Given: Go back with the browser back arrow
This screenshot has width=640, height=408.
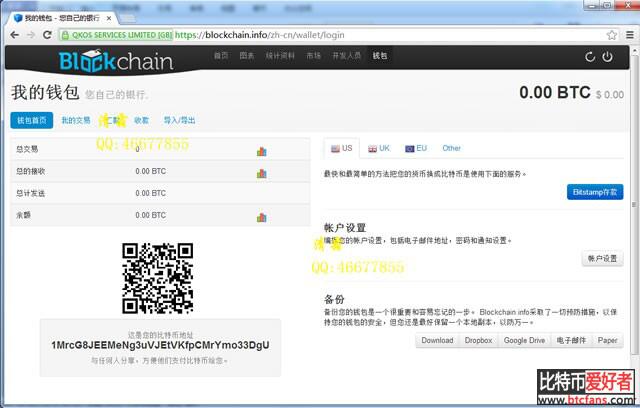Looking at the screenshot, I should click(15, 35).
